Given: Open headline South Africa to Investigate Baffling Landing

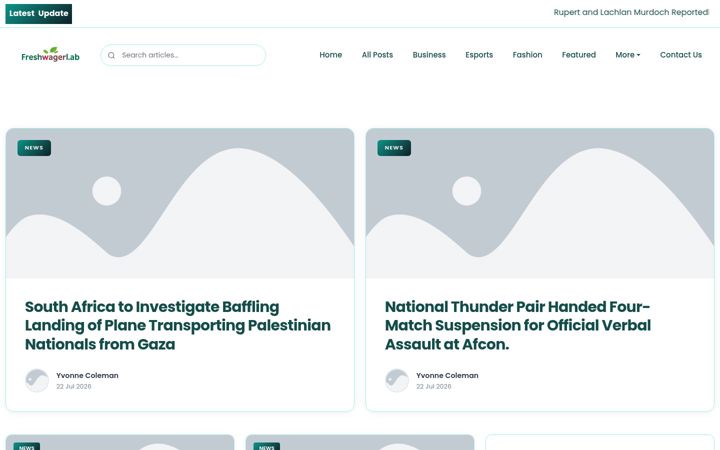Looking at the screenshot, I should [178, 325].
